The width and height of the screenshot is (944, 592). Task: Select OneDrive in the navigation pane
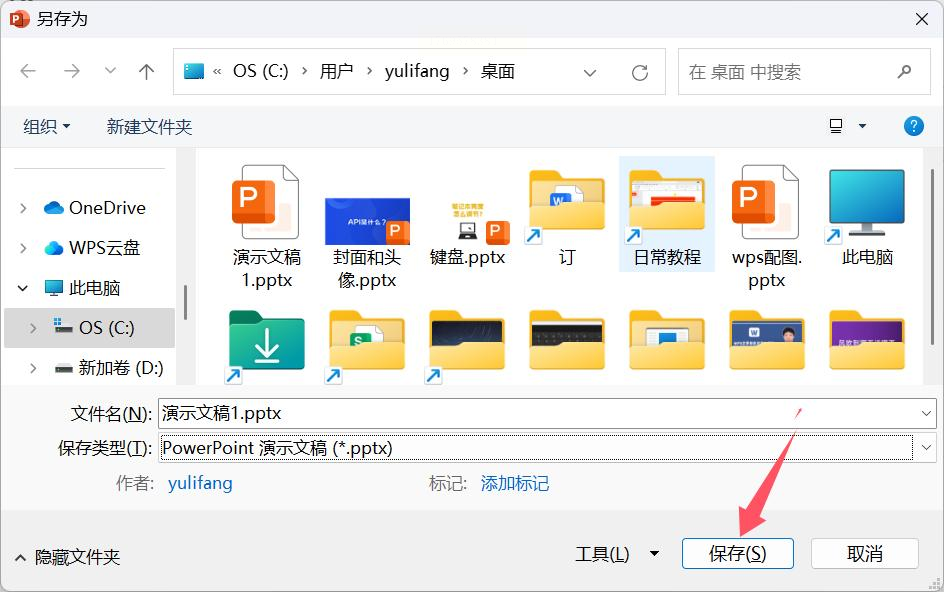pos(95,208)
